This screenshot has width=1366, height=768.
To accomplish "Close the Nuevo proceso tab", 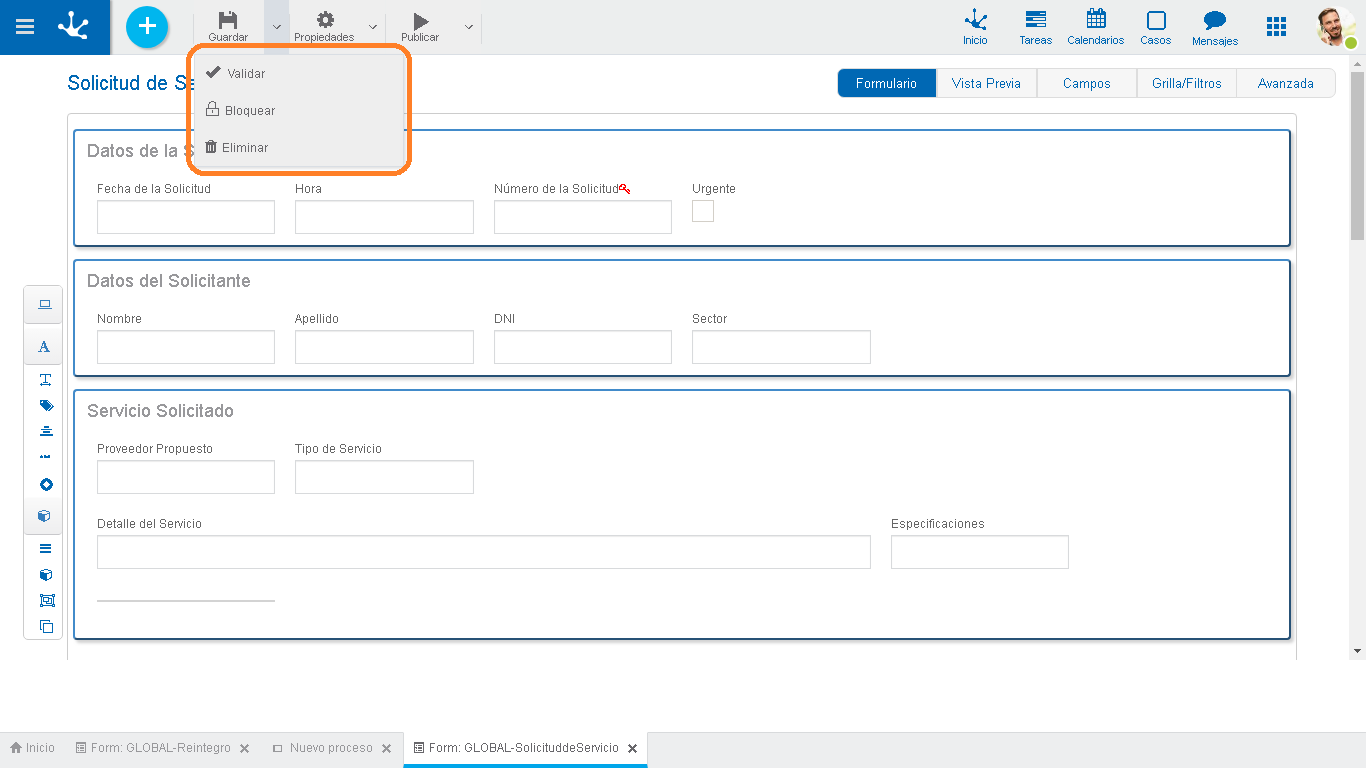I will click(x=386, y=748).
